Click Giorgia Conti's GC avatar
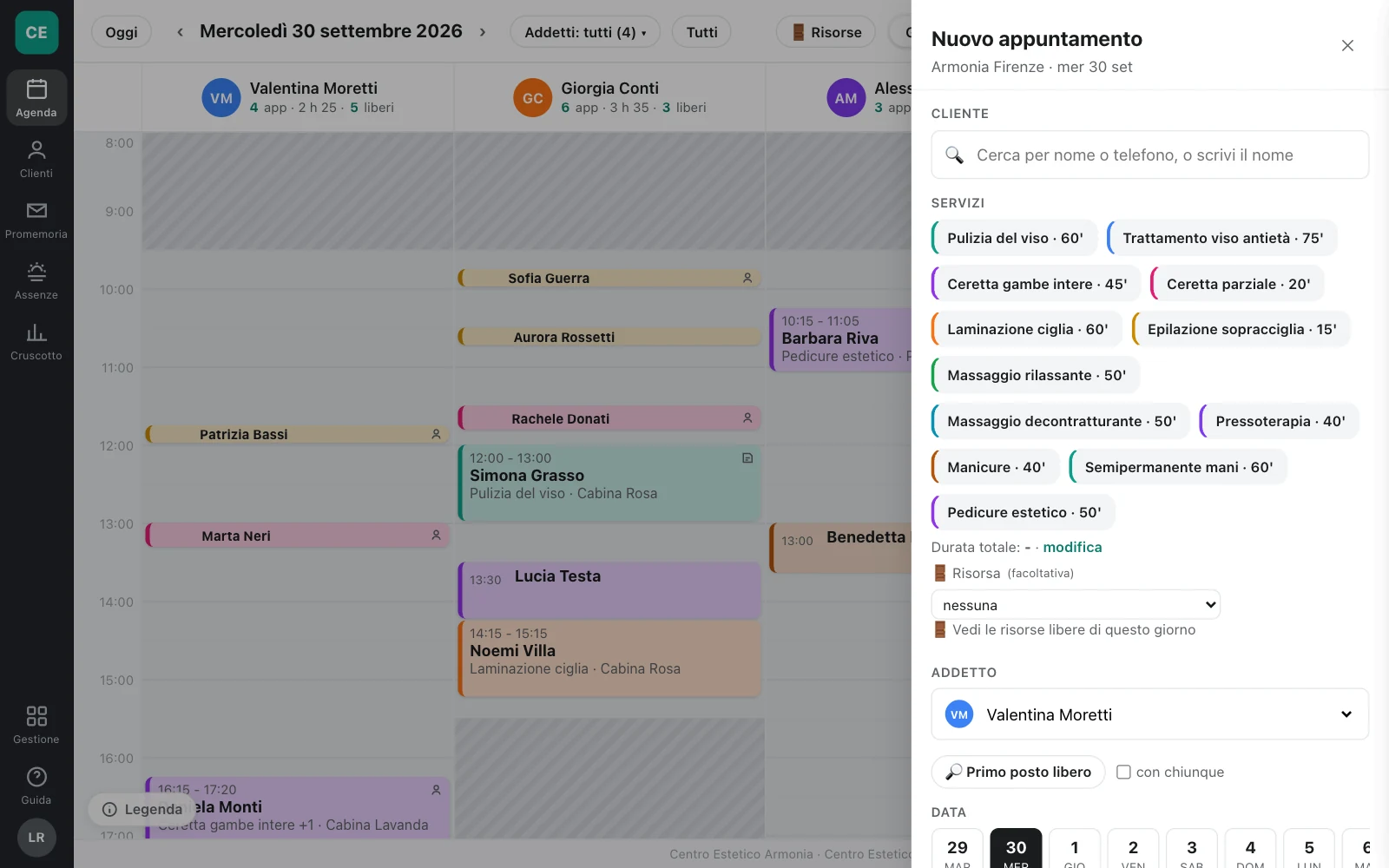This screenshot has height=868, width=1389. (532, 98)
